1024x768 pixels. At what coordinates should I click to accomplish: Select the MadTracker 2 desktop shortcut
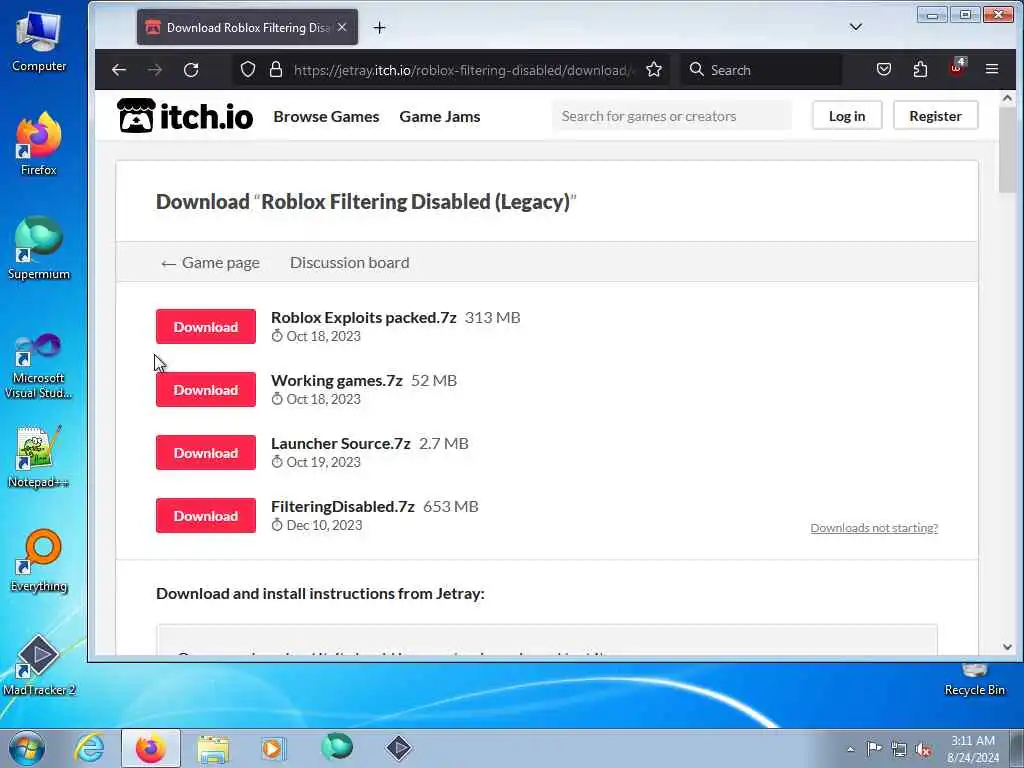coord(39,665)
